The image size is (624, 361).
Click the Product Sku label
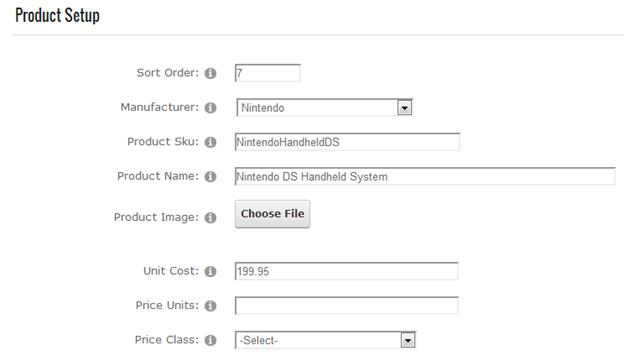click(x=163, y=142)
